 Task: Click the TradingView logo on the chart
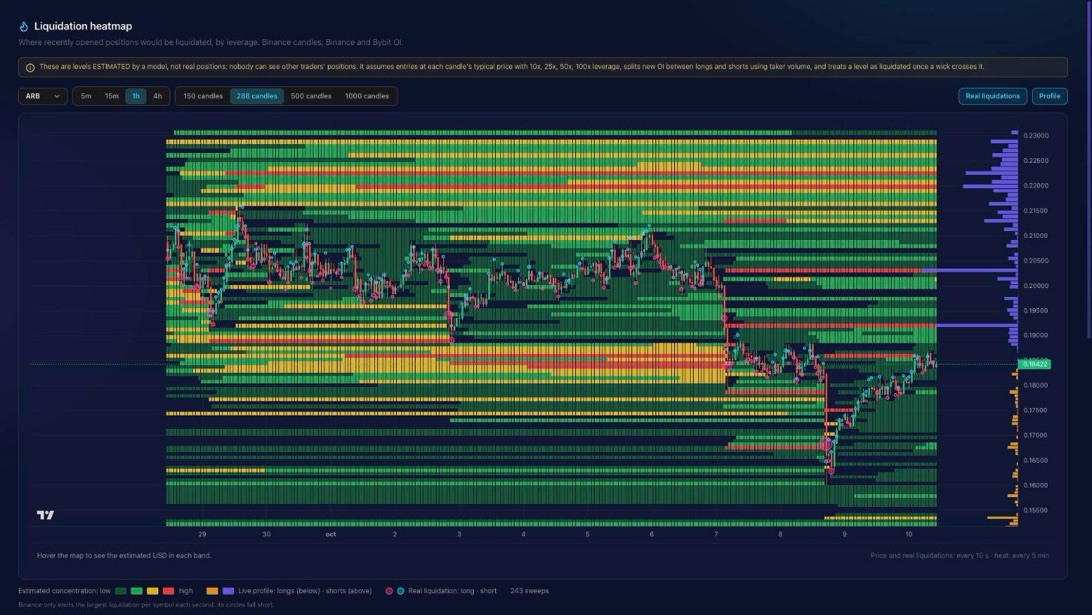point(45,515)
